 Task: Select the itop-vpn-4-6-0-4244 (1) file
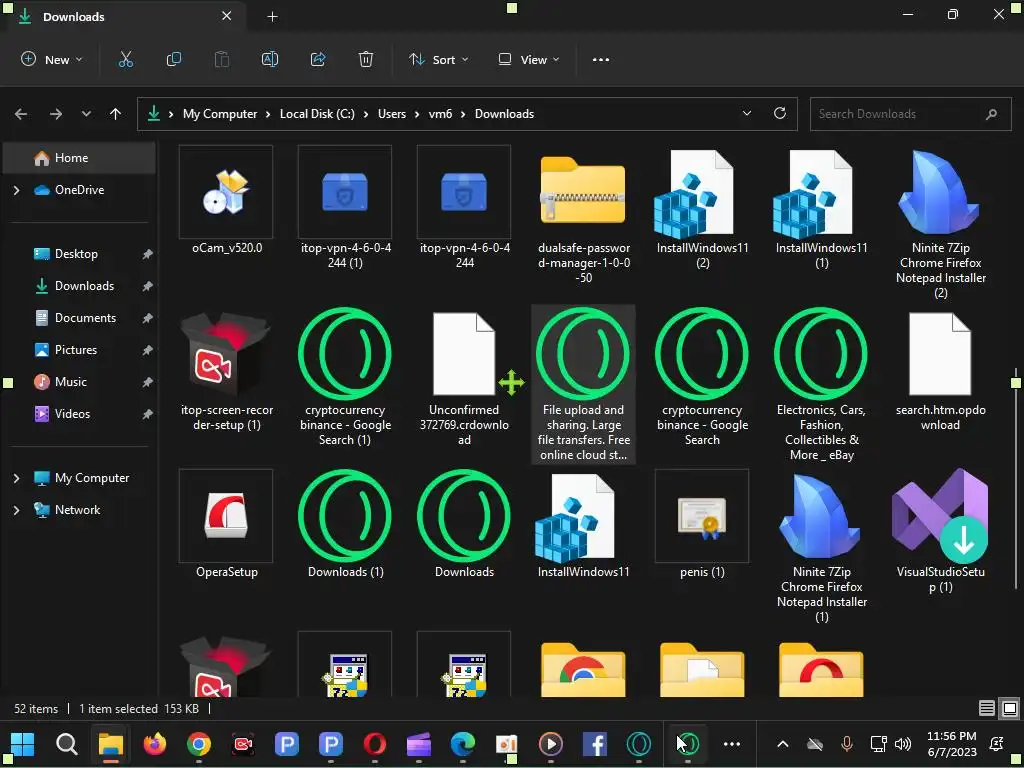[345, 208]
